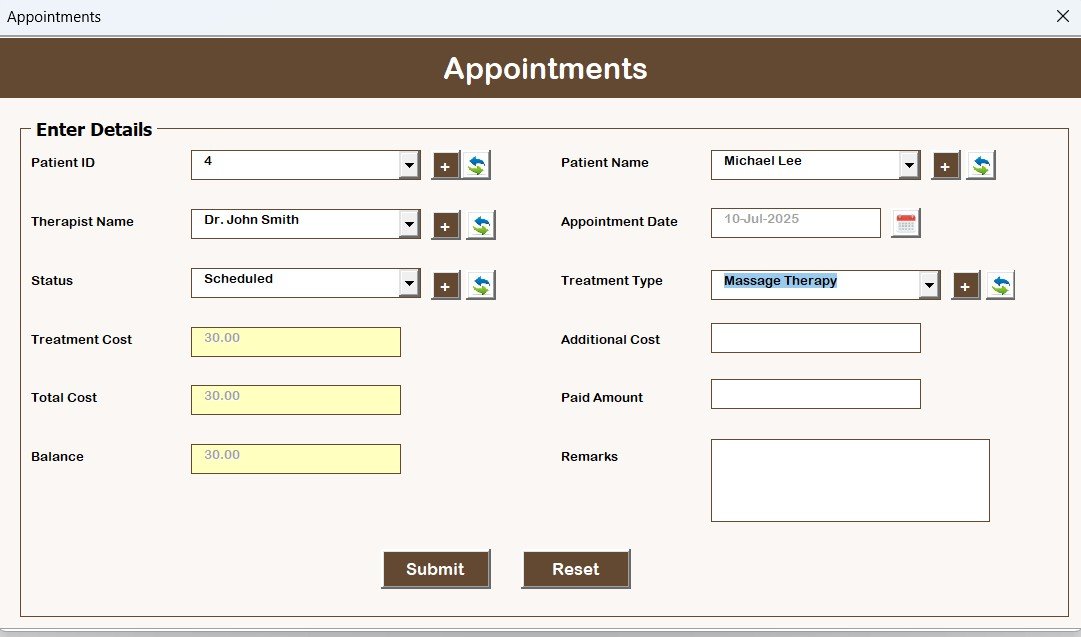Click the Balance field
Screen dimensions: 1081x637
[296, 459]
